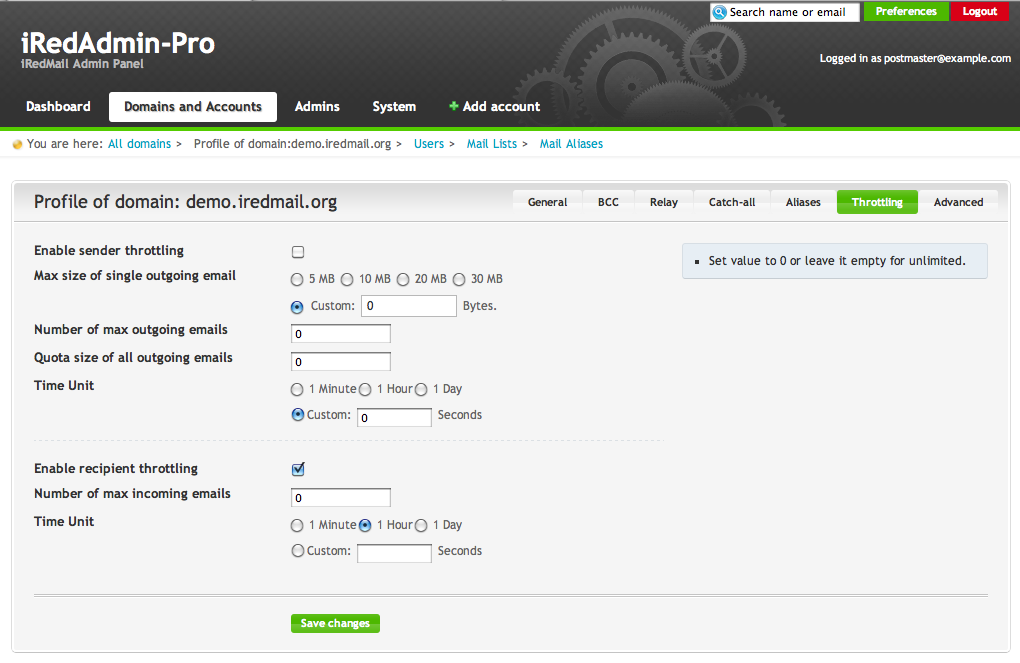The height and width of the screenshot is (663, 1020).
Task: Switch to the Catch-all tab
Action: click(x=732, y=202)
